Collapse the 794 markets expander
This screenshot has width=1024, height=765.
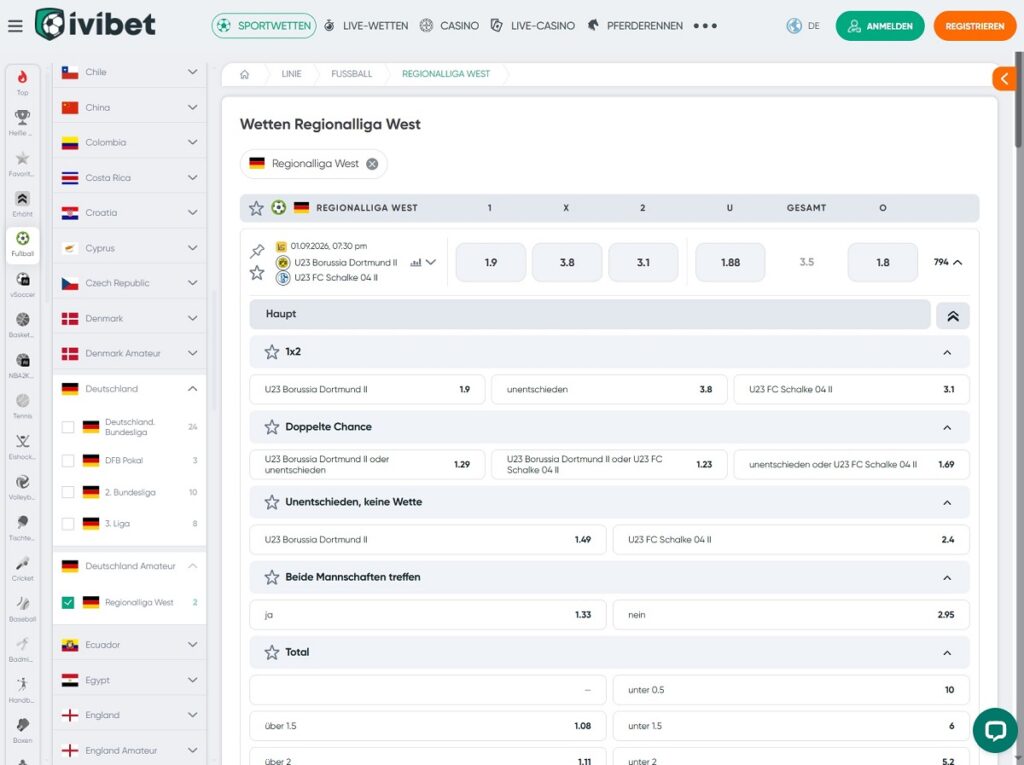coord(948,262)
